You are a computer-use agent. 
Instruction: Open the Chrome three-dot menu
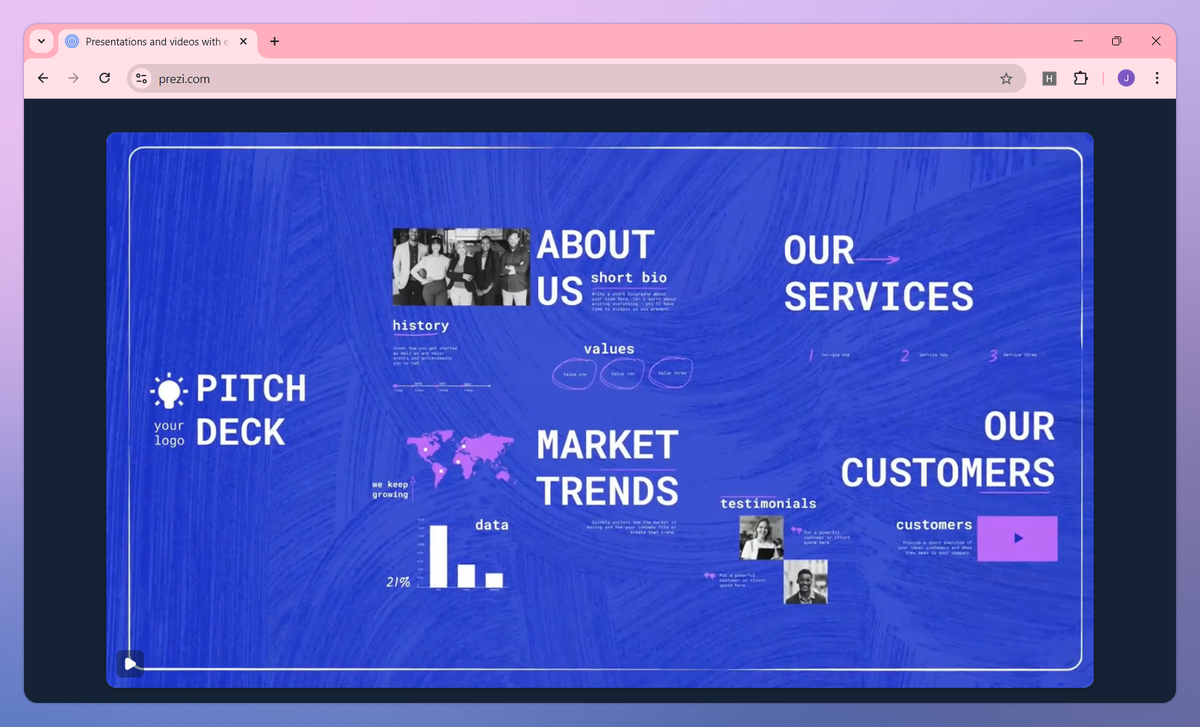1157,78
